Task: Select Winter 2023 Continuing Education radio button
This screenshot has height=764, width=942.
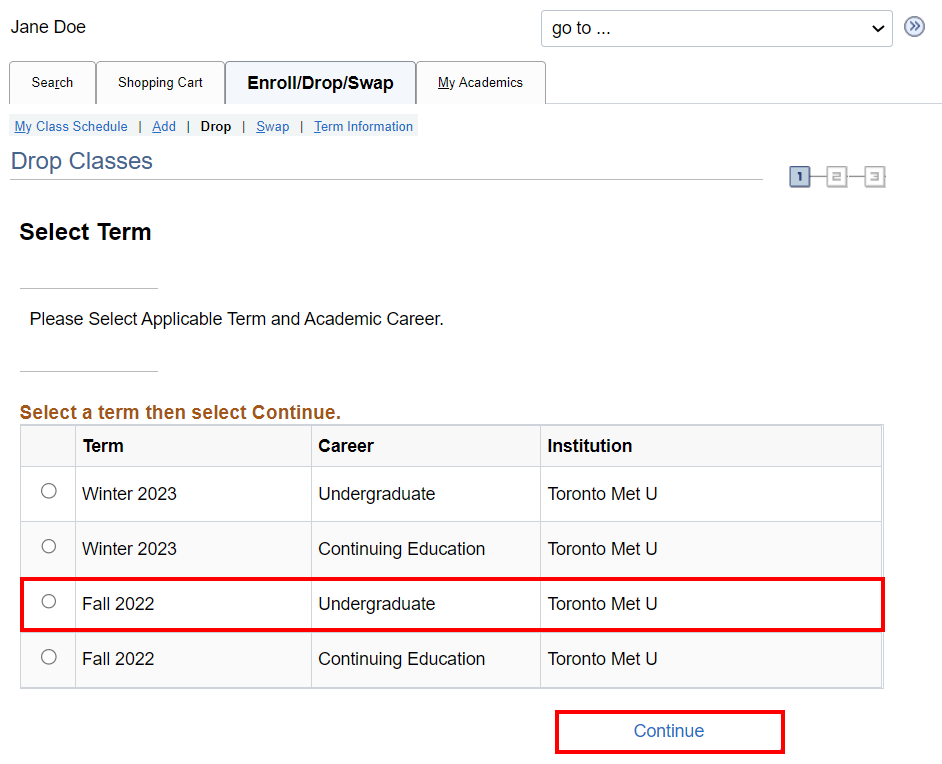Action: [x=48, y=547]
